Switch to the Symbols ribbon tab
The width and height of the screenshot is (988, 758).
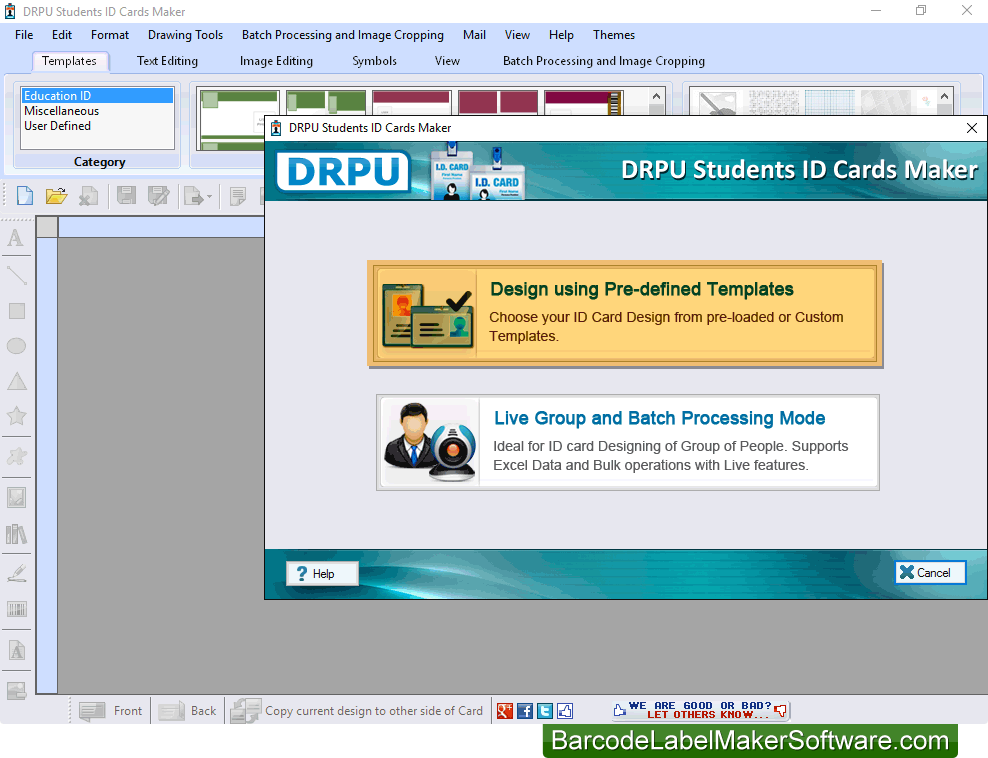tap(374, 61)
